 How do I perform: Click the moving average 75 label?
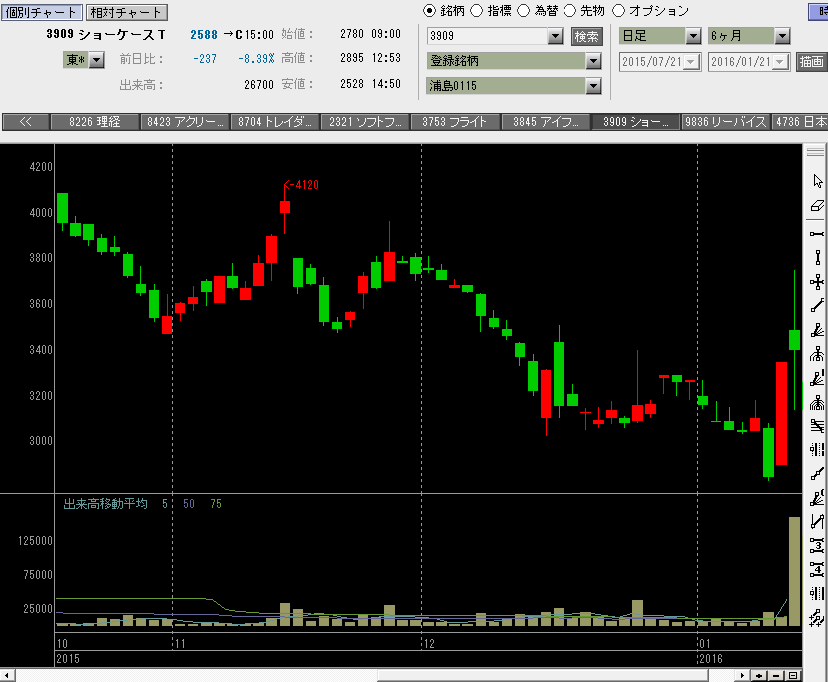[216, 504]
